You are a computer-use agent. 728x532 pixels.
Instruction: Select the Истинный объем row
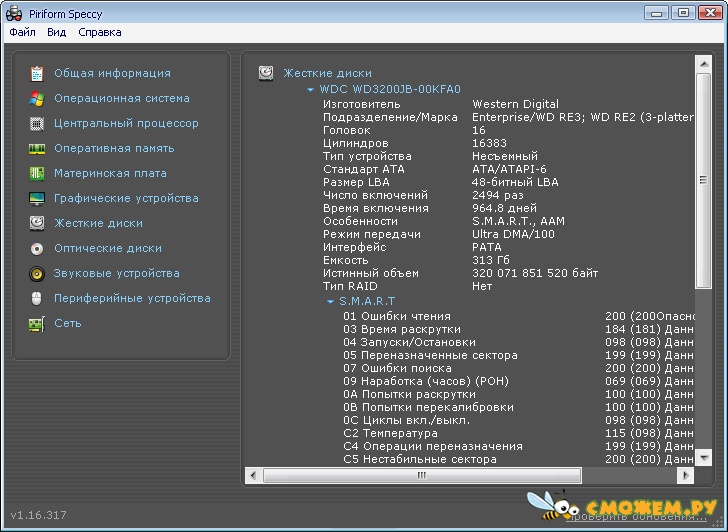point(508,273)
